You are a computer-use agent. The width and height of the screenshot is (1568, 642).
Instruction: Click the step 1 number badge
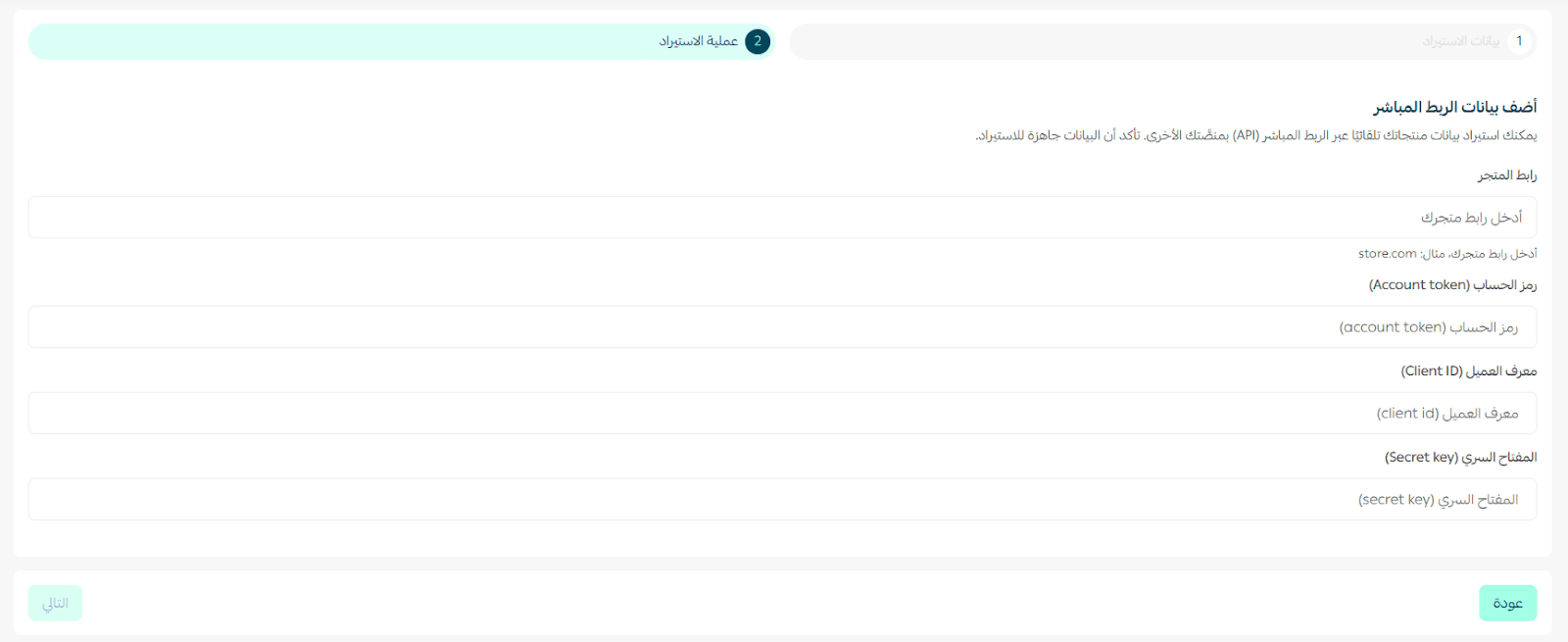1519,41
